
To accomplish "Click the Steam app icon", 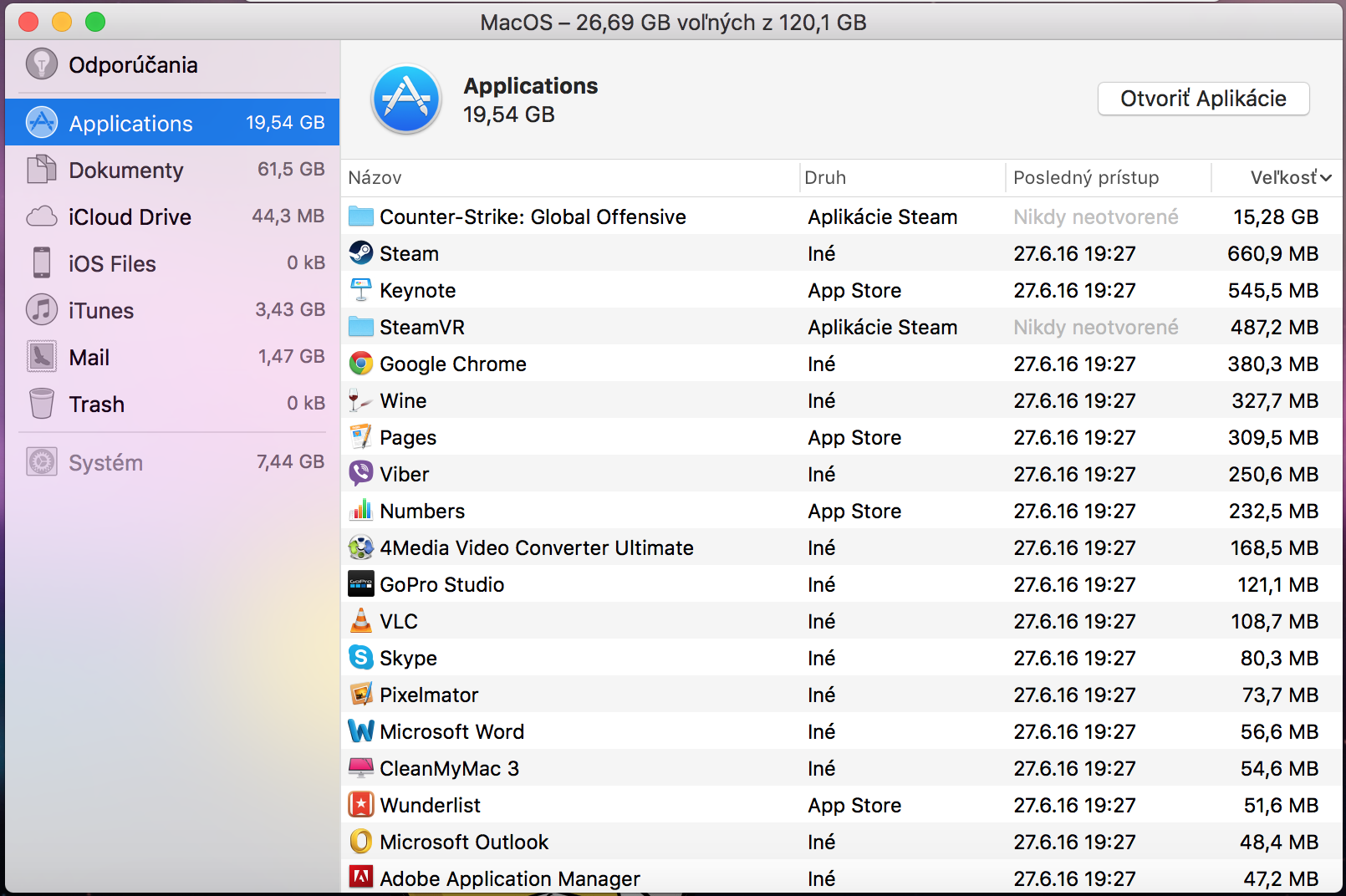I will (360, 252).
